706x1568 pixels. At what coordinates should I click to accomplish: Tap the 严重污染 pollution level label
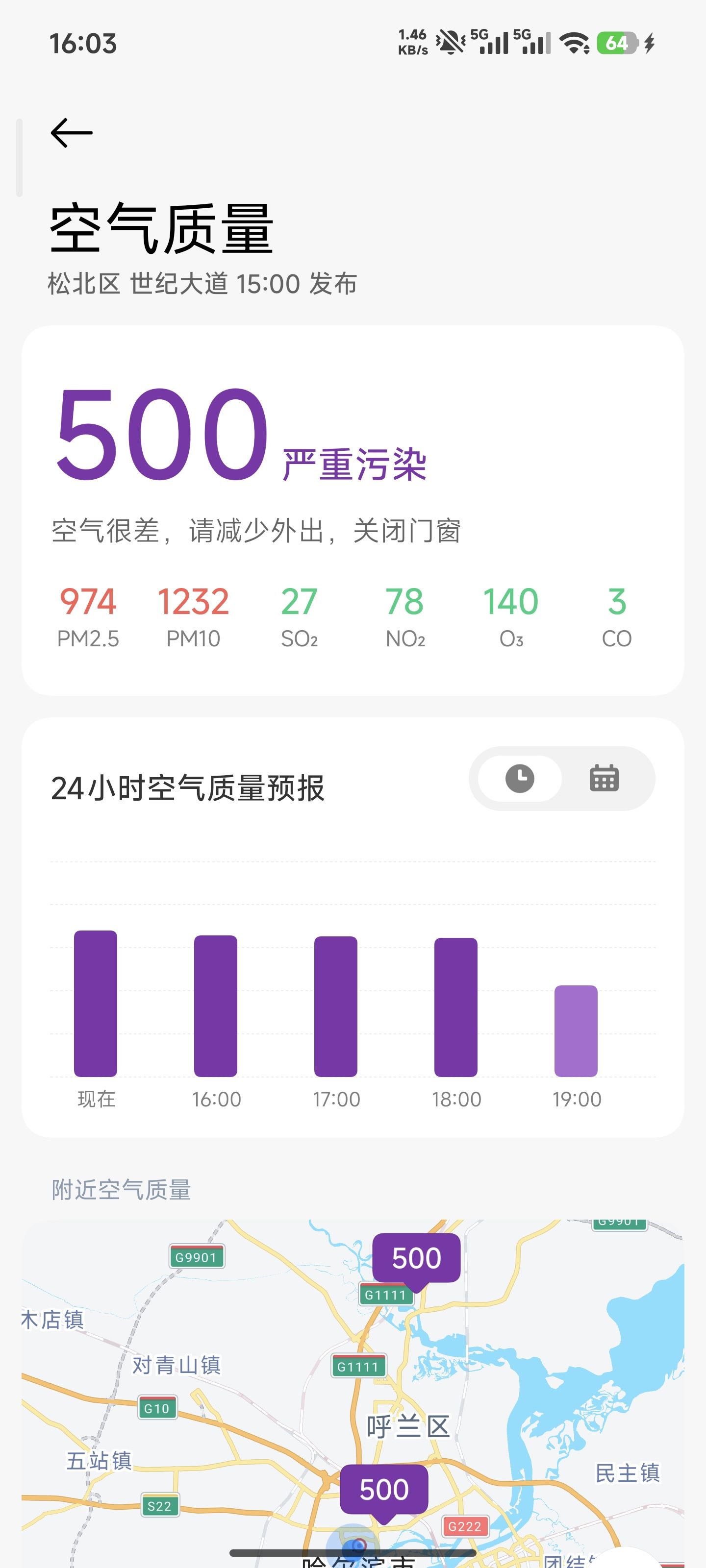pos(354,465)
